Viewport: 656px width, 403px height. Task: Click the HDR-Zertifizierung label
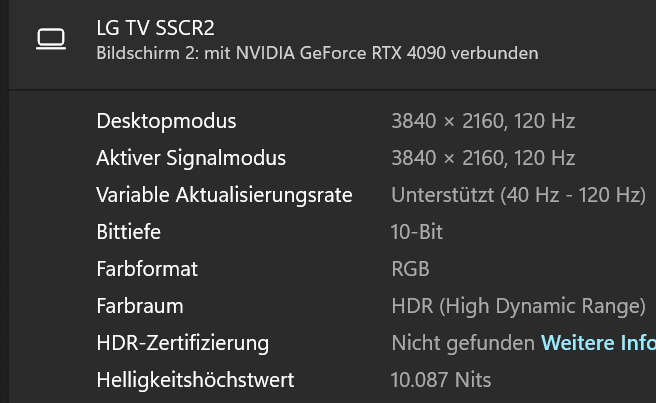182,343
